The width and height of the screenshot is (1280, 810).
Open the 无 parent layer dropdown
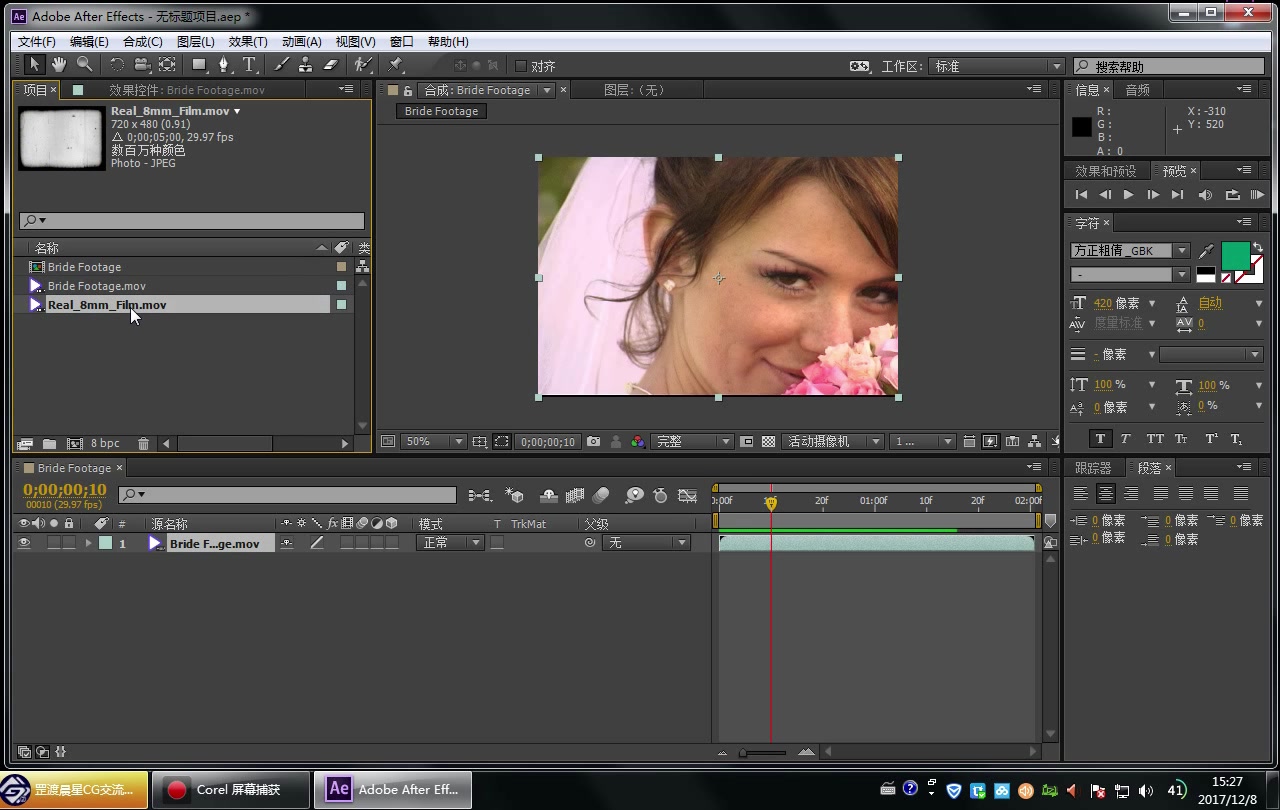[x=647, y=543]
